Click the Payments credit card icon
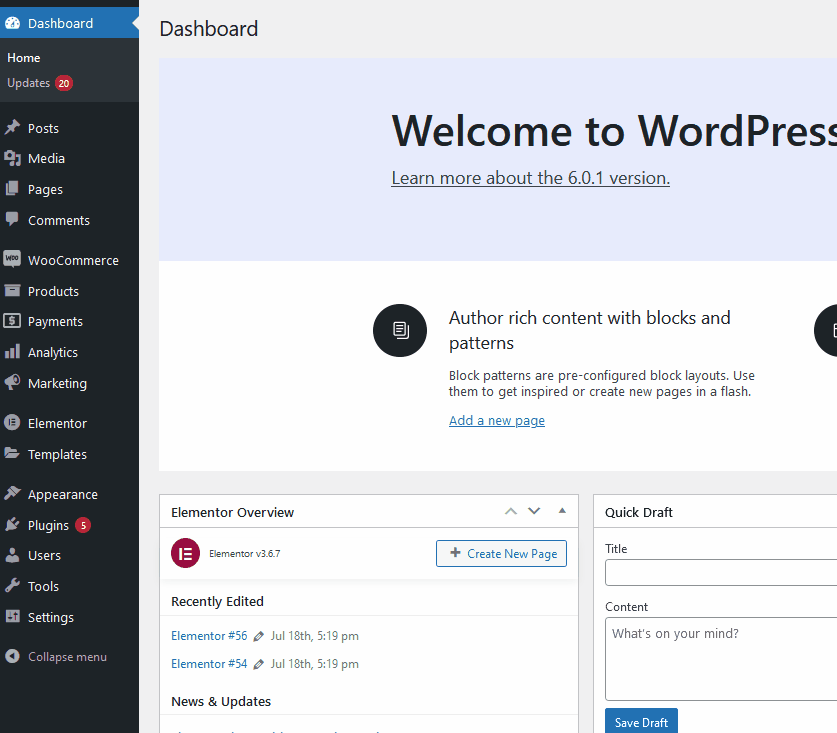Viewport: 837px width, 733px height. tap(14, 321)
